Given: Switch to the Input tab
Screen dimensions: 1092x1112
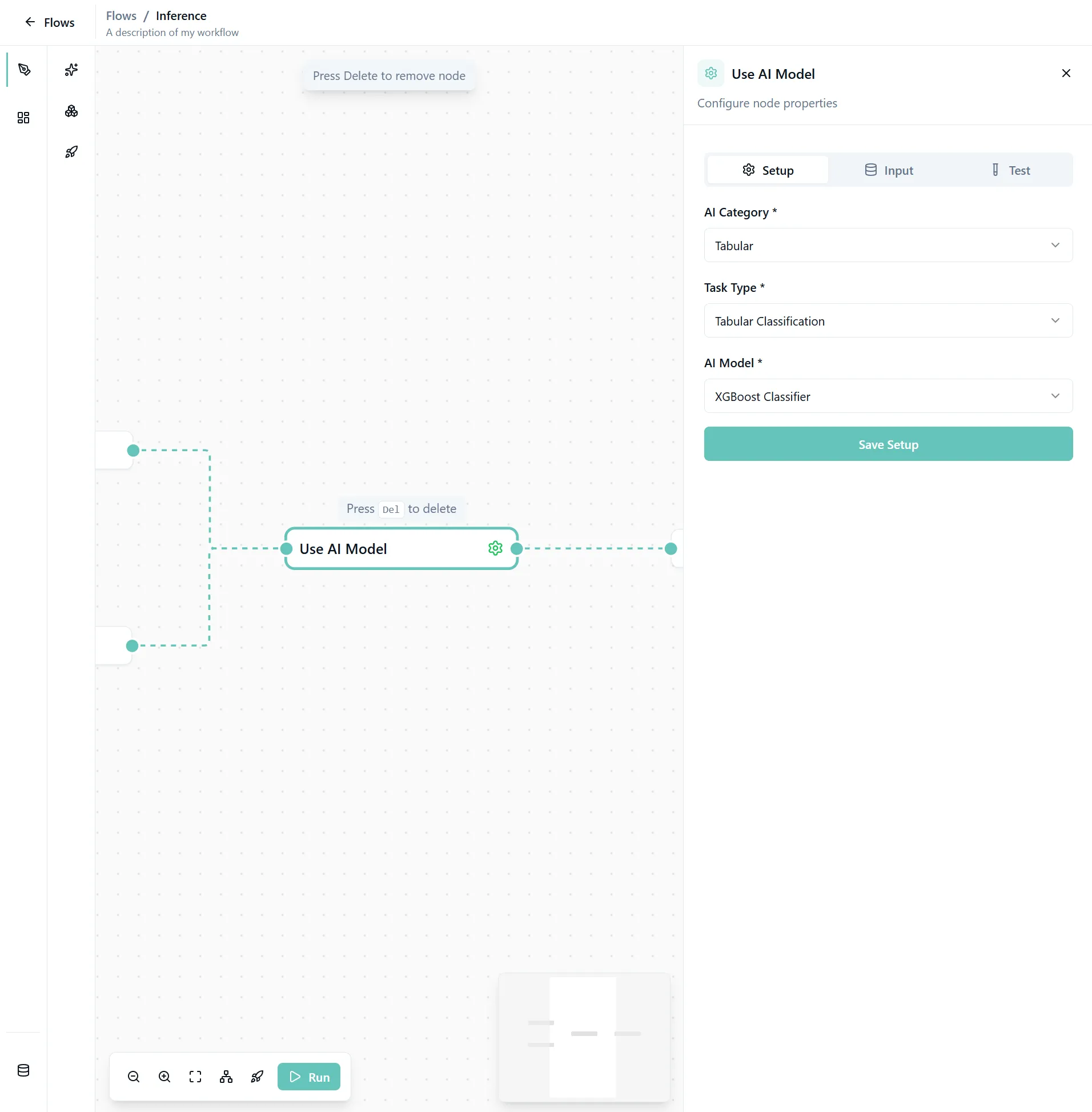Looking at the screenshot, I should click(x=889, y=170).
